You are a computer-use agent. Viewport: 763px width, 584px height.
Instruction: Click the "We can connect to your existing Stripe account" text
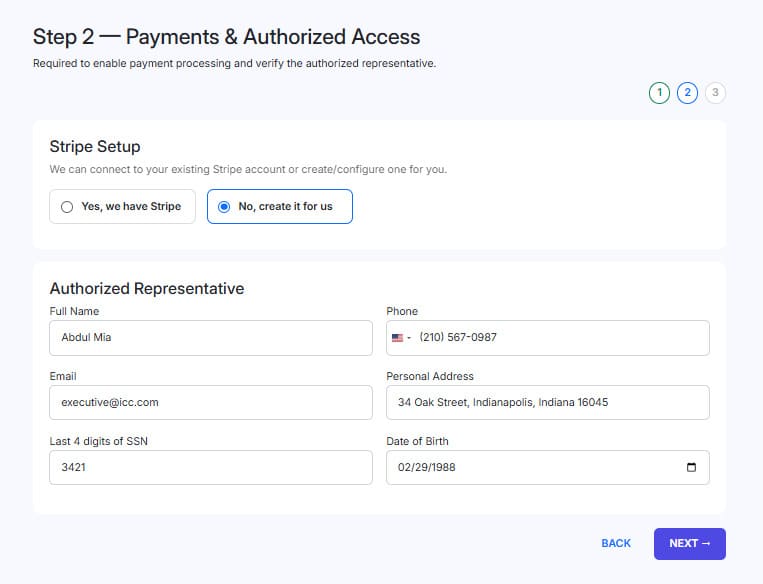click(x=248, y=169)
